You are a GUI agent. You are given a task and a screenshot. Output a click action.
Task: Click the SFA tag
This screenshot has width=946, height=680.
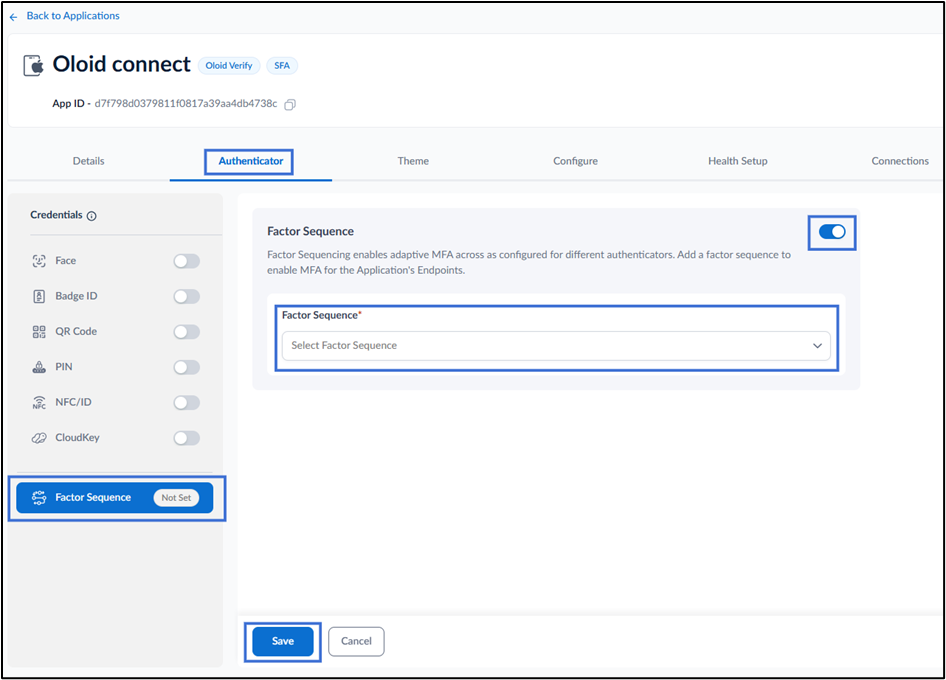[x=282, y=66]
